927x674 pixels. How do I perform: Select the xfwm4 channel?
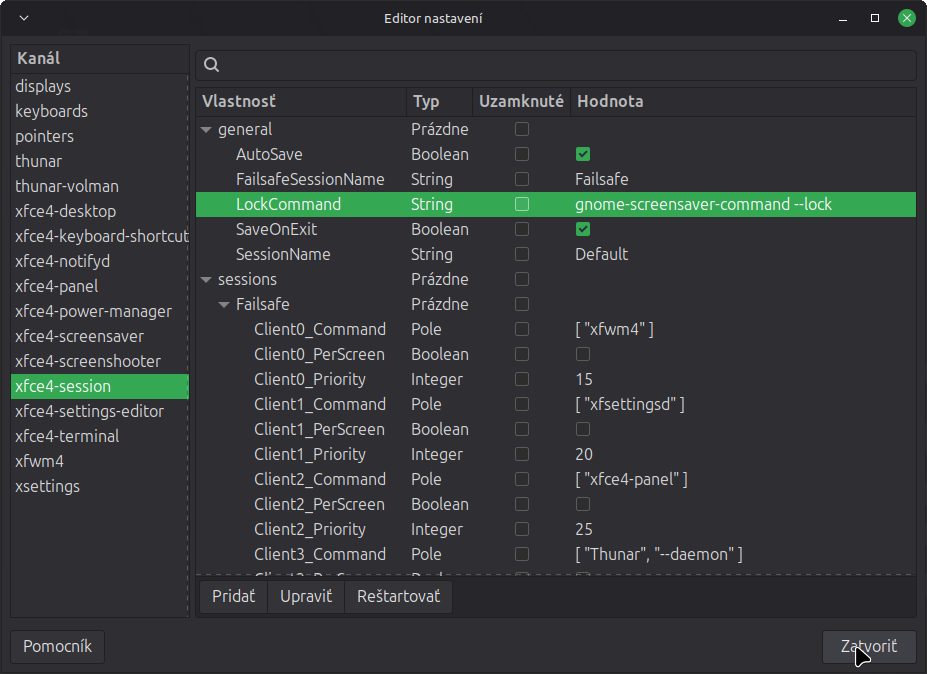pos(40,461)
